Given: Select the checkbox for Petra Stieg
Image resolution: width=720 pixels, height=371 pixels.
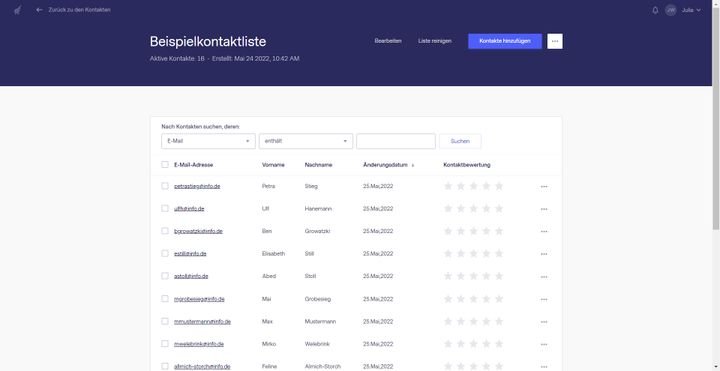Looking at the screenshot, I should tap(165, 186).
